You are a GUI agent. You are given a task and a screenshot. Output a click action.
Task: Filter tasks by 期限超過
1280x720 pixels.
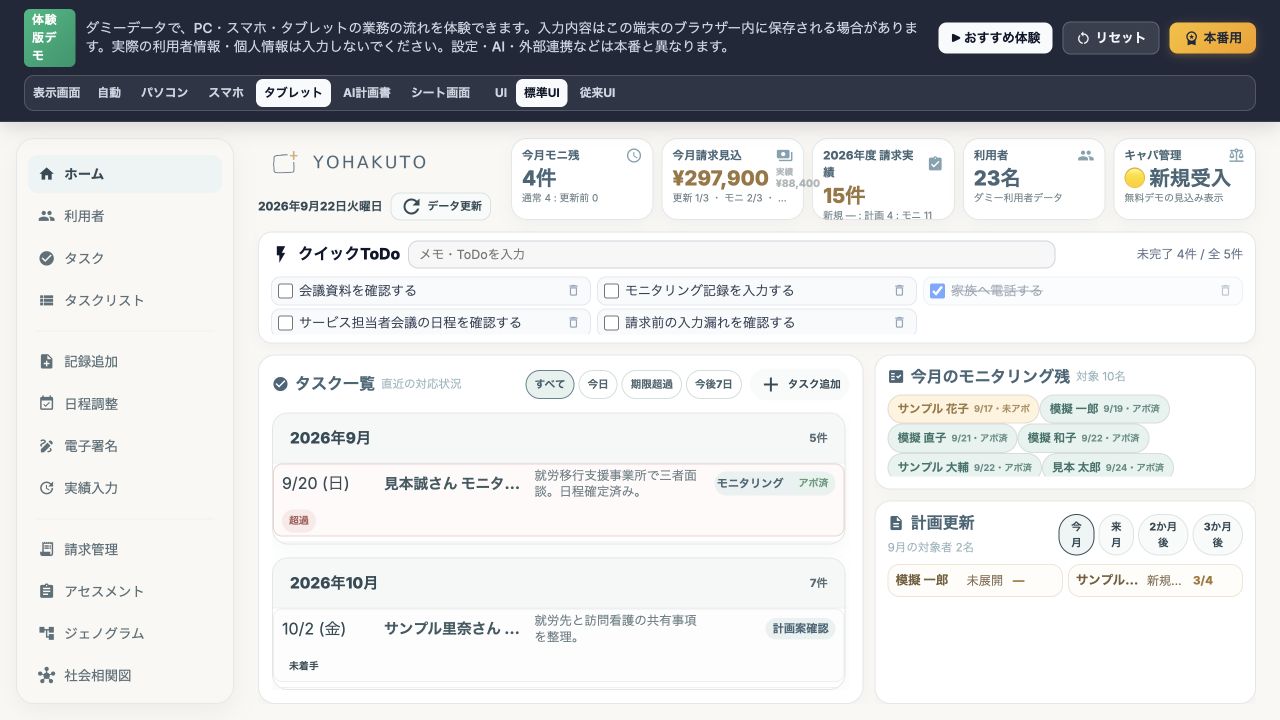coord(652,384)
